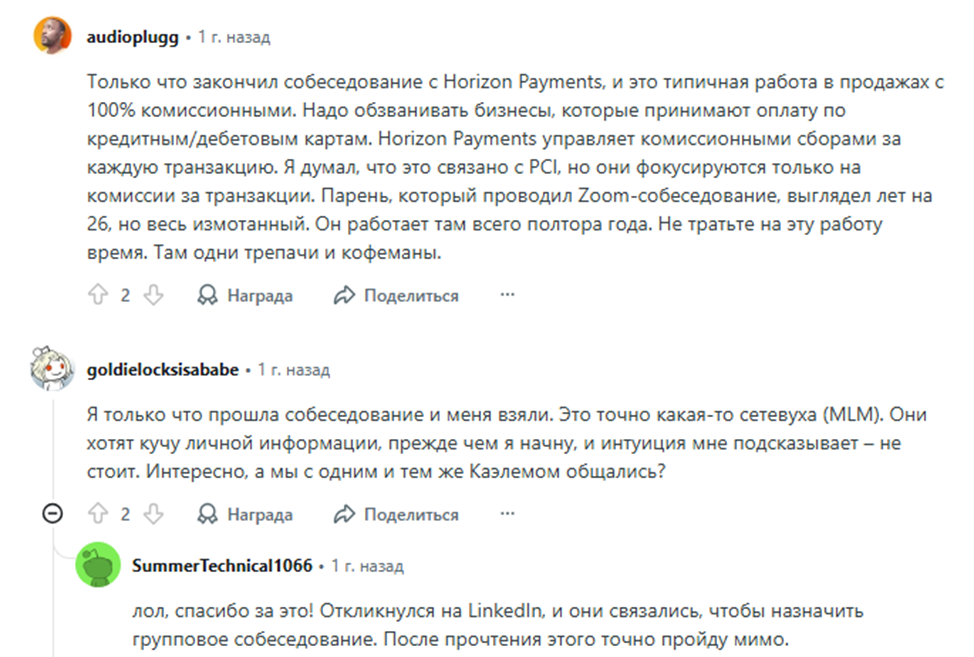The height and width of the screenshot is (657, 974).
Task: Click goldielocksisababe's avatar picture
Action: point(52,370)
